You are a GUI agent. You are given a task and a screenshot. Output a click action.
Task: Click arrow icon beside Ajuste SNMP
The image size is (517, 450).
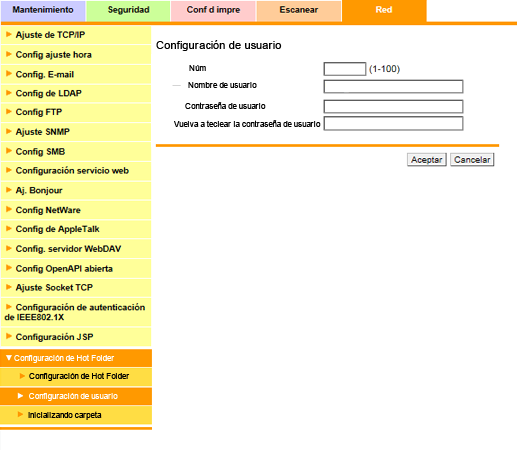9,131
